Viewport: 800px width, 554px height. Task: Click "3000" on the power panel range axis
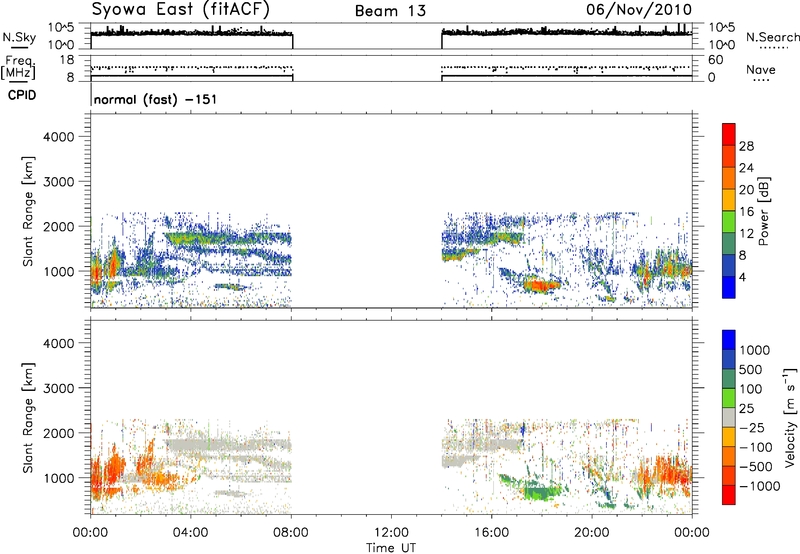(58, 182)
